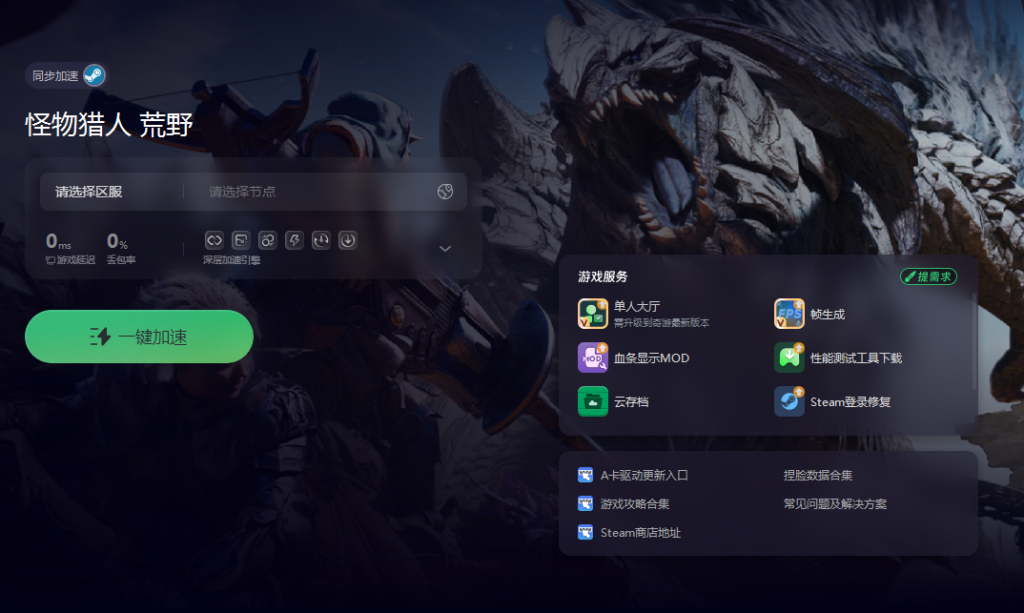Click the icon beside A卡驱动更新入口
1024x613 pixels.
coord(585,475)
